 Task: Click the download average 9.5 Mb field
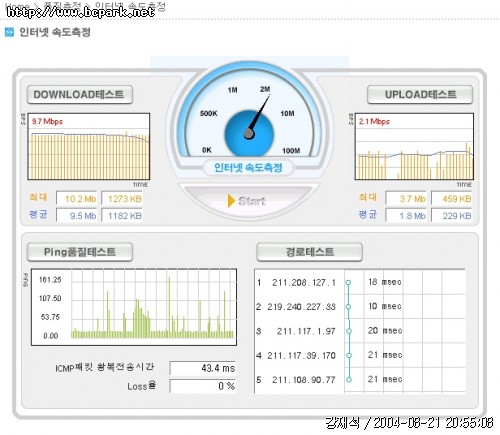point(77,215)
